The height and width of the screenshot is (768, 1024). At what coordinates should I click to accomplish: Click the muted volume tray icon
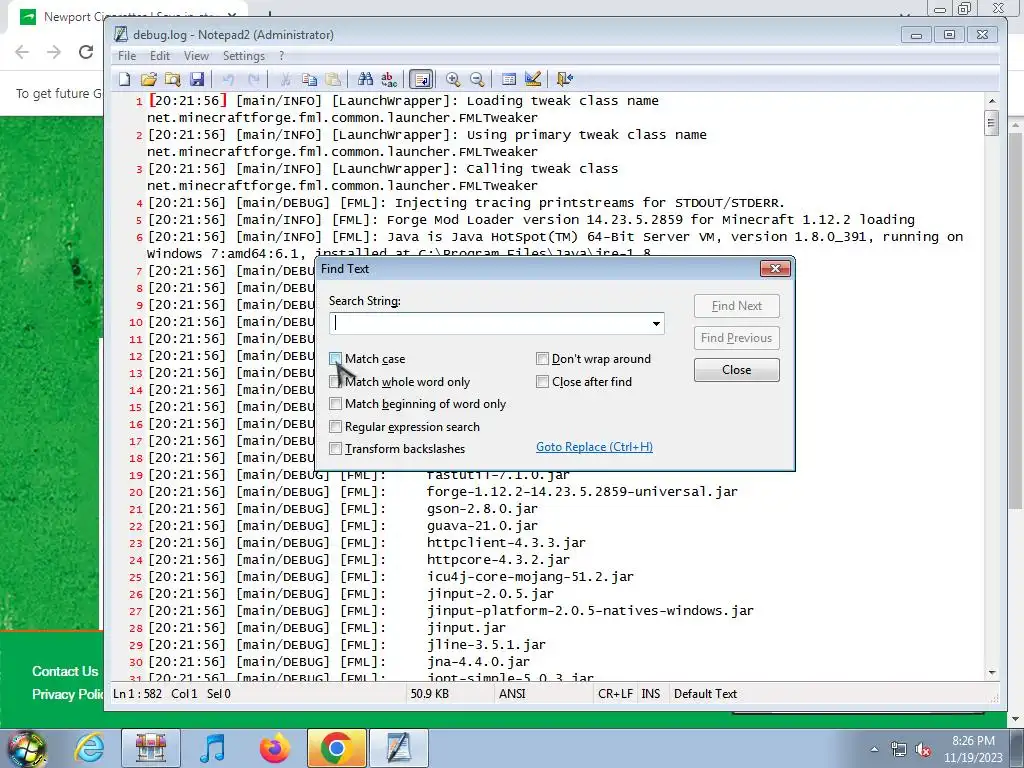(923, 749)
